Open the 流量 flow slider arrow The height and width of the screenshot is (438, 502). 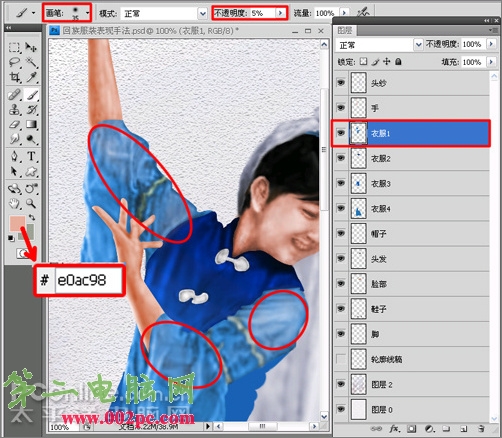[x=345, y=13]
